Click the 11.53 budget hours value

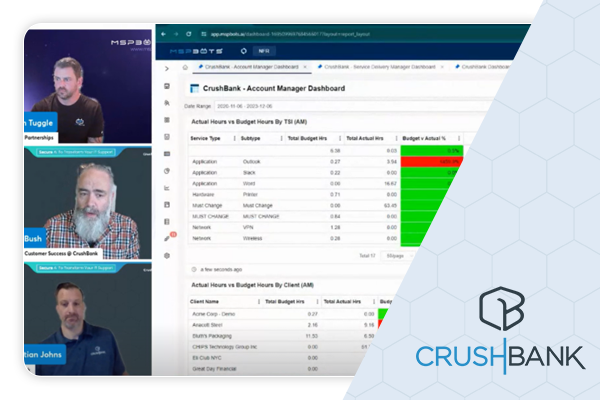tap(312, 336)
